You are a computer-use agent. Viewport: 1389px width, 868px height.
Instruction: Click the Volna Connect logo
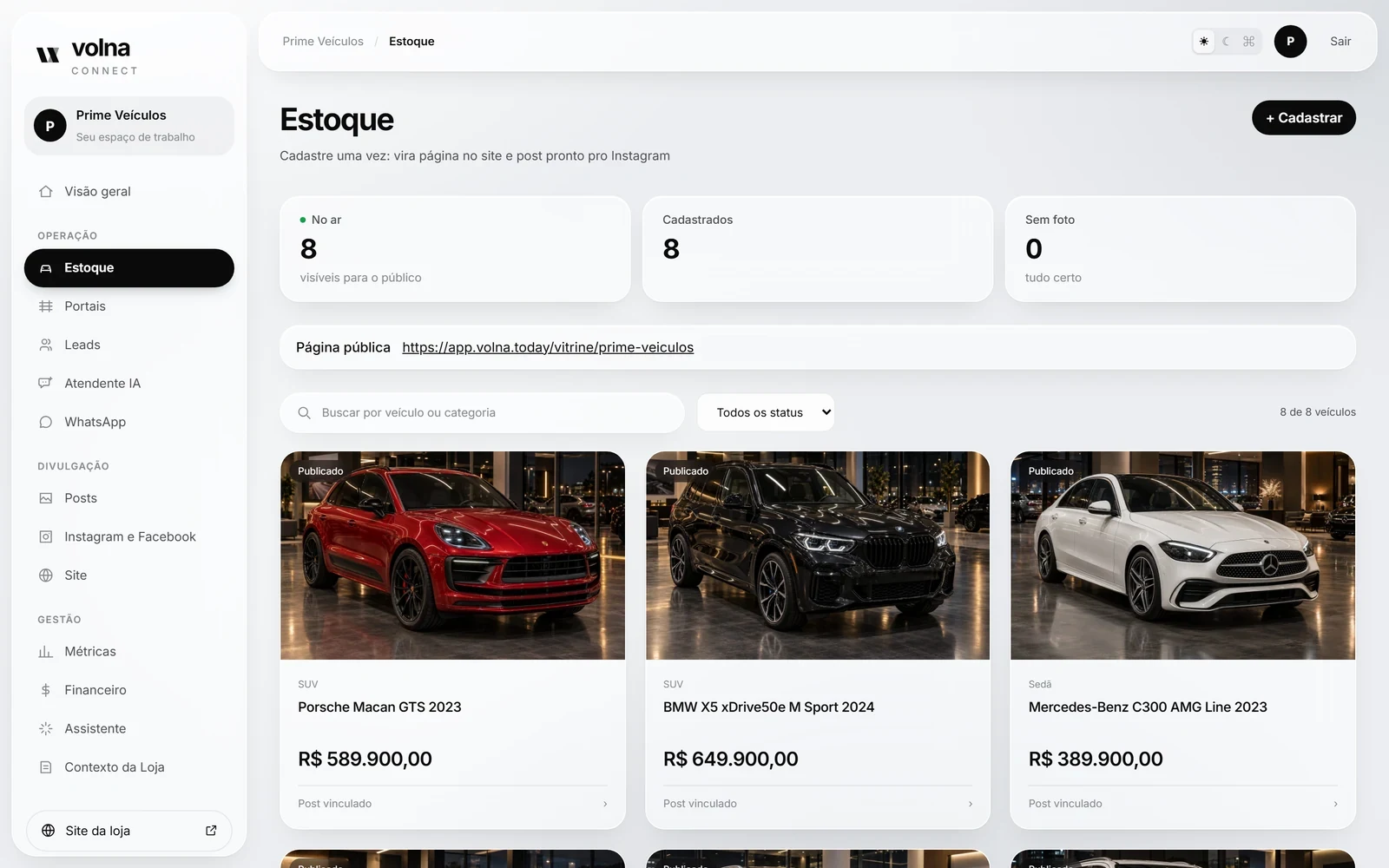[x=87, y=56]
